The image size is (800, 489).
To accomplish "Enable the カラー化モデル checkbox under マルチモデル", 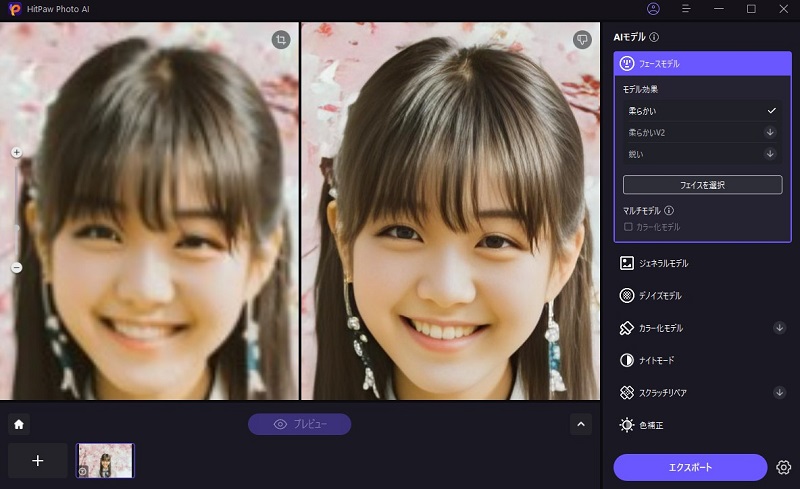I will [x=628, y=227].
